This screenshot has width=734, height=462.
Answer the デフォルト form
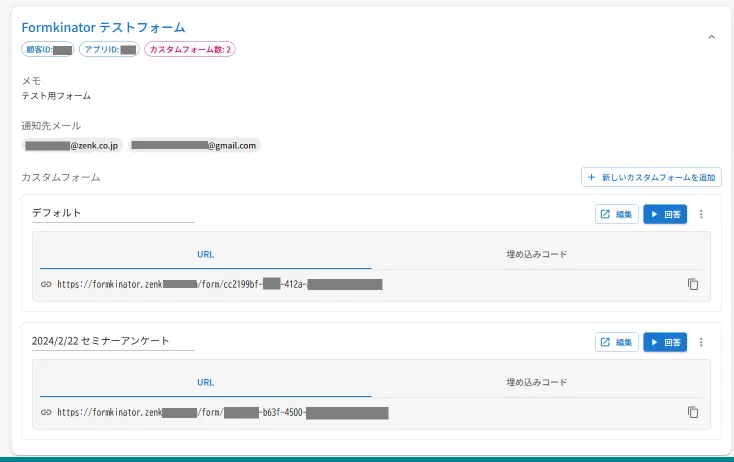(x=665, y=214)
